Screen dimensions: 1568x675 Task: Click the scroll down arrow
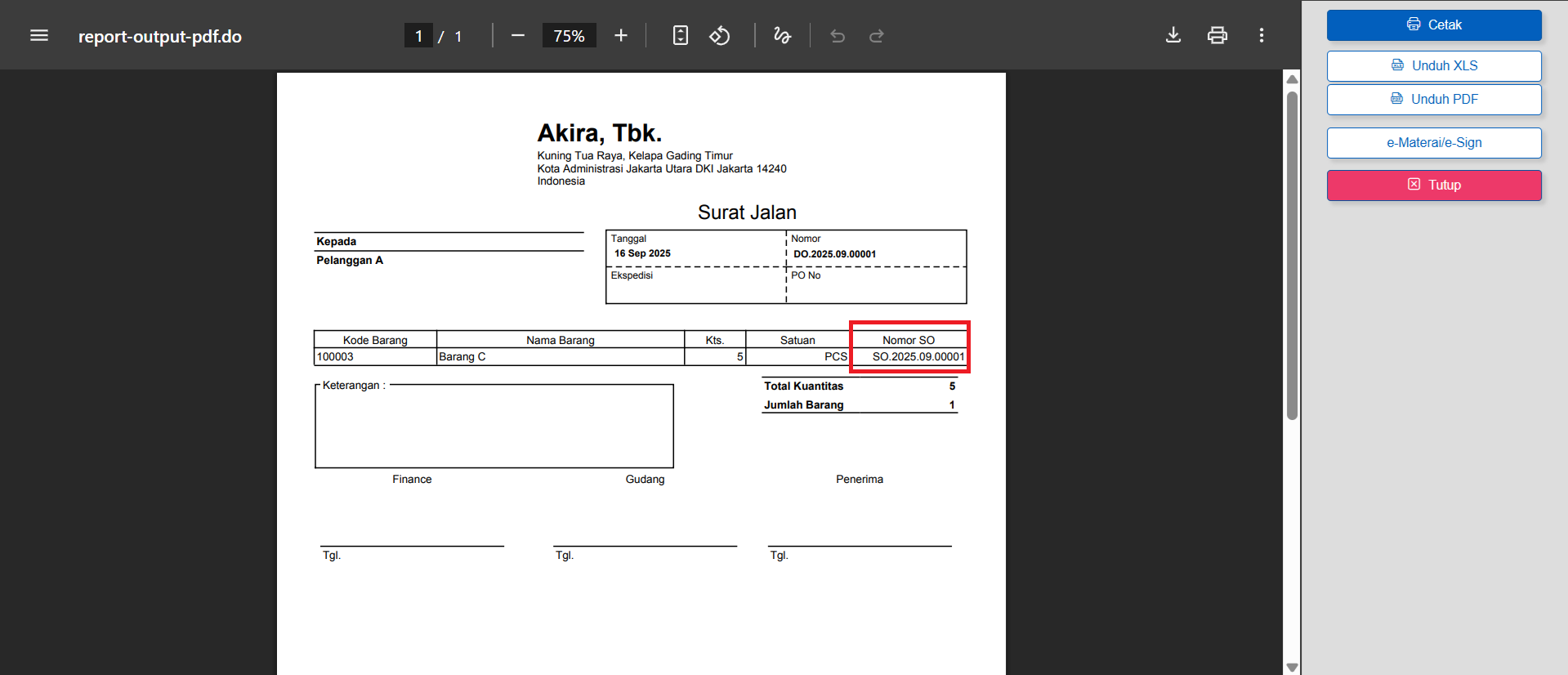pos(1292,667)
